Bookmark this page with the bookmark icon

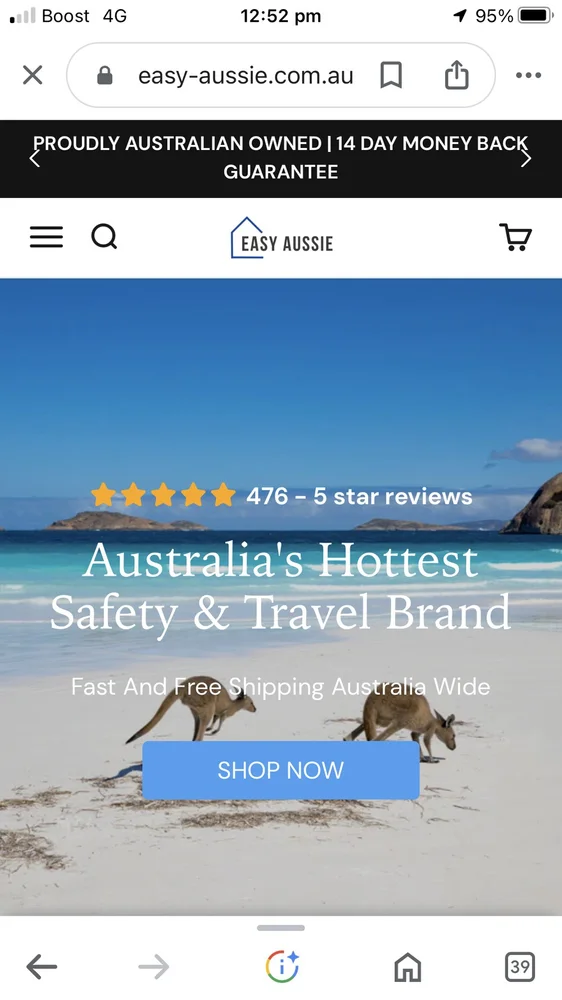pos(390,75)
